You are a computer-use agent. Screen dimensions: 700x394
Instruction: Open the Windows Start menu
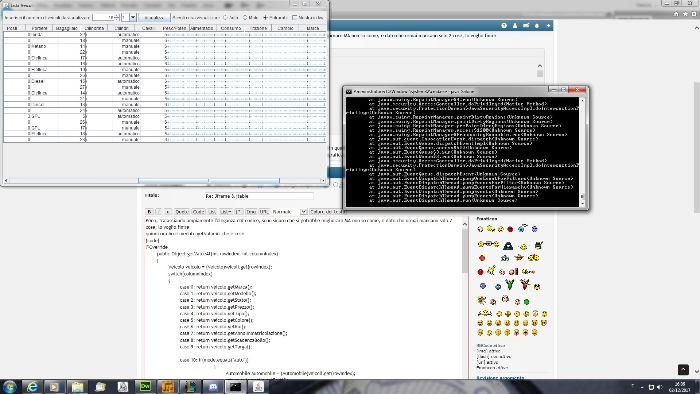[9, 386]
